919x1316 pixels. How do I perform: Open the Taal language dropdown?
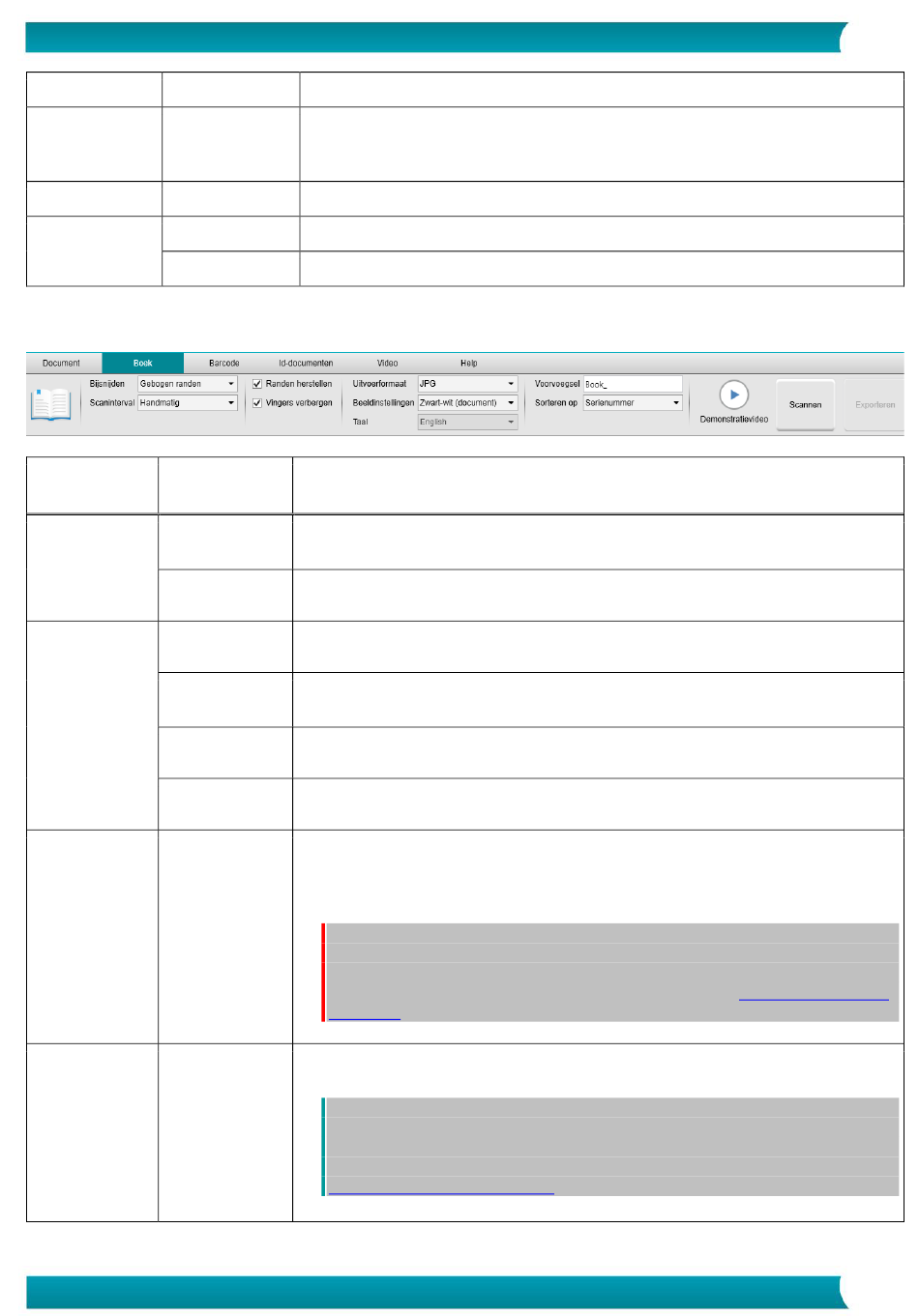[467, 423]
